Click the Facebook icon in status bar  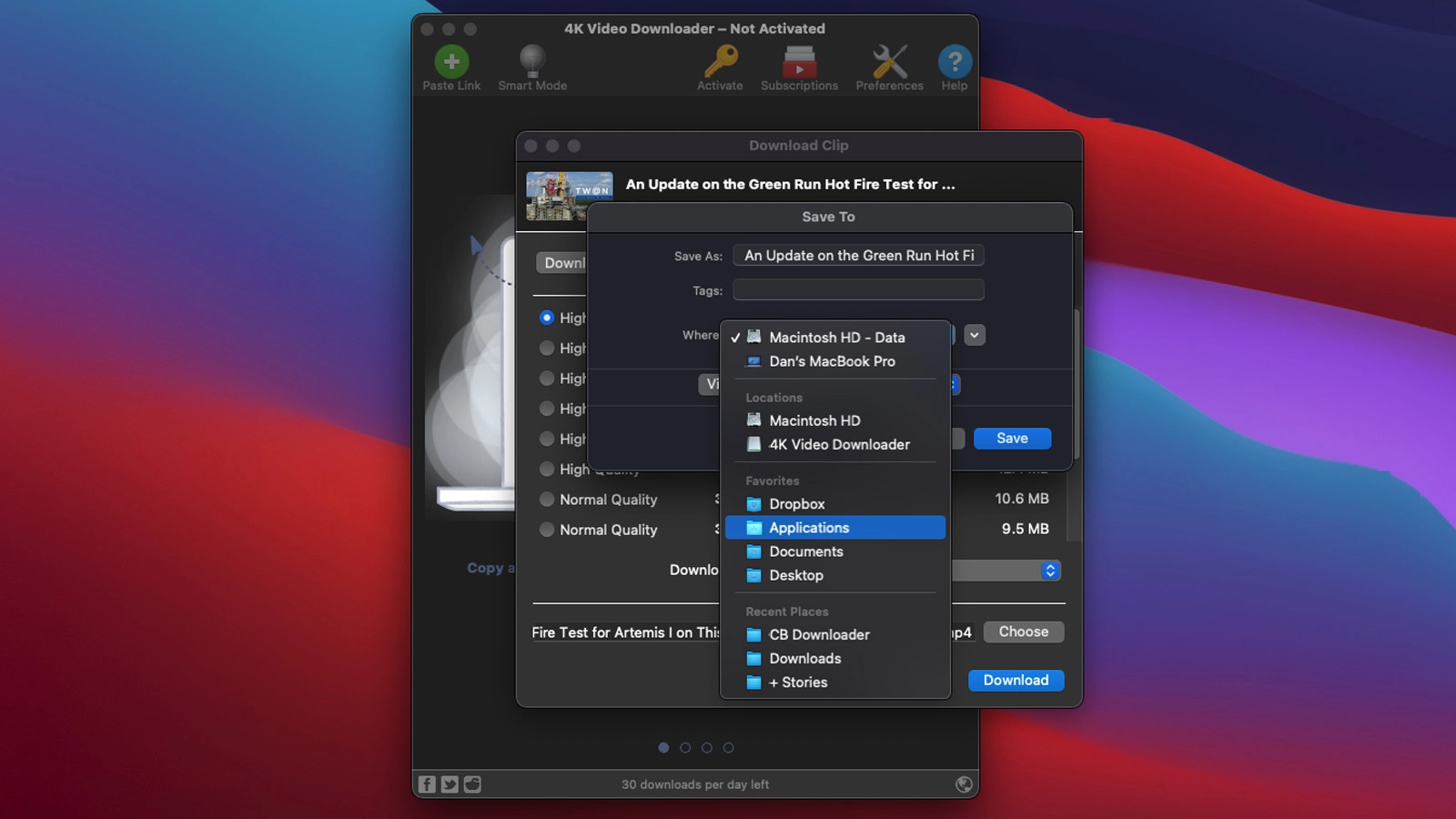[427, 784]
